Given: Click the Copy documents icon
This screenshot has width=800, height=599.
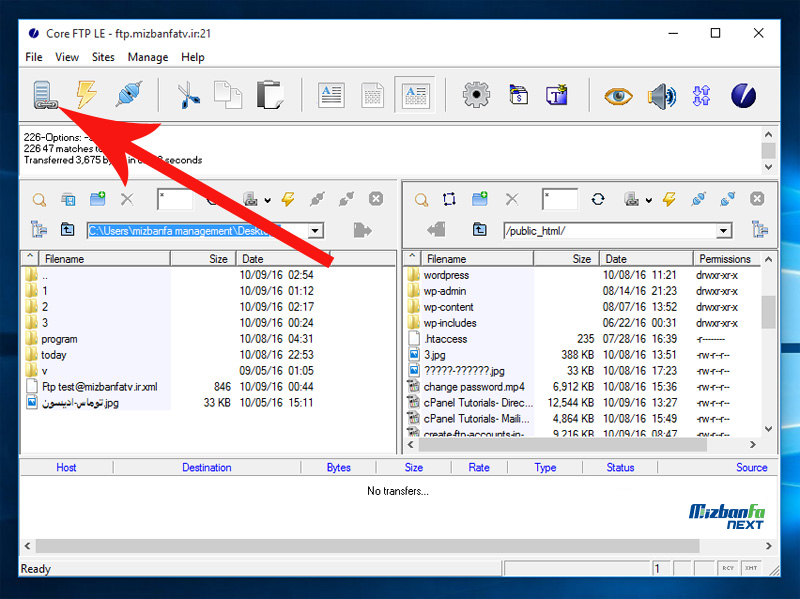Looking at the screenshot, I should (x=228, y=95).
